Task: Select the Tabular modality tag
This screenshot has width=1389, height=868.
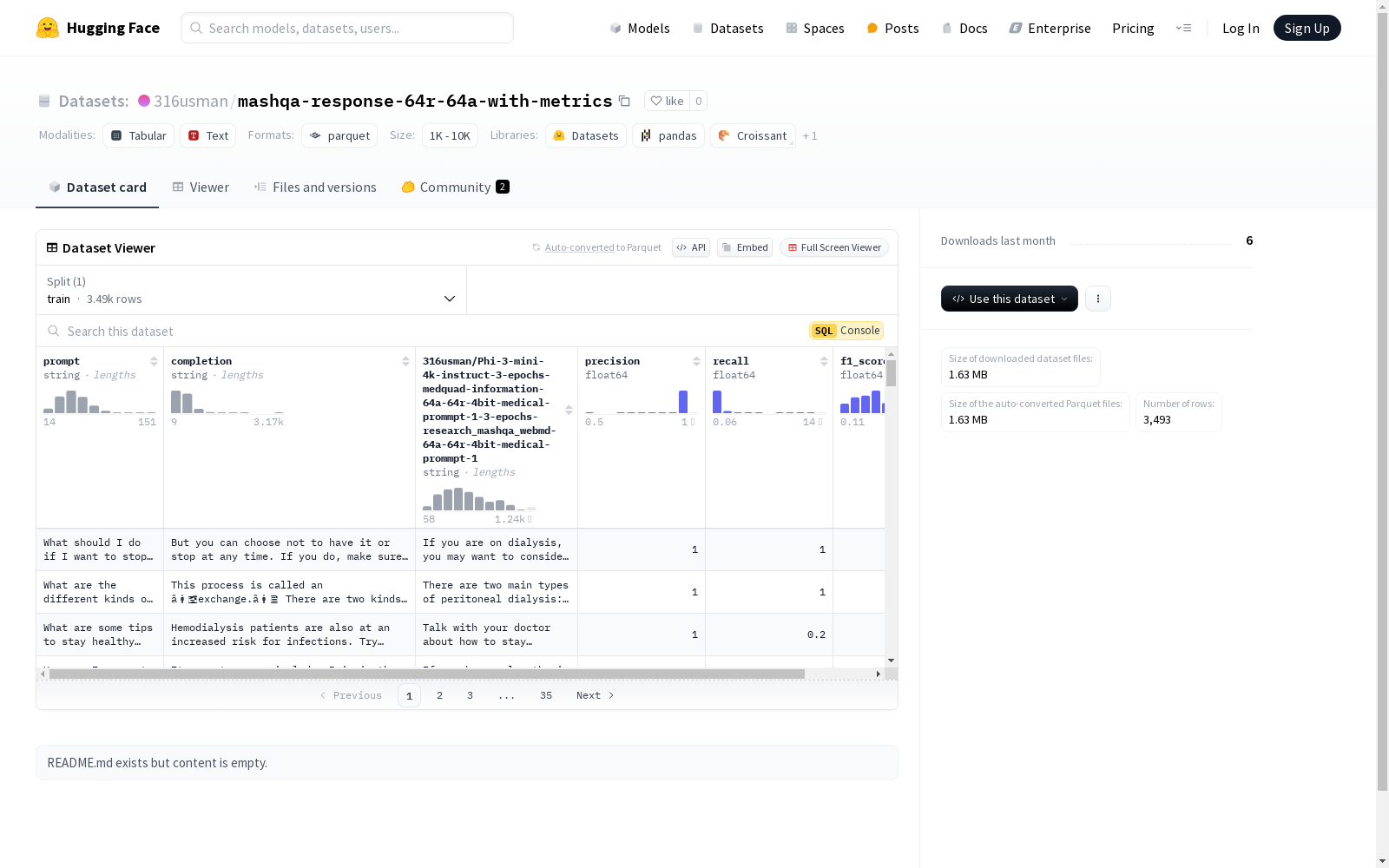Action: click(139, 135)
